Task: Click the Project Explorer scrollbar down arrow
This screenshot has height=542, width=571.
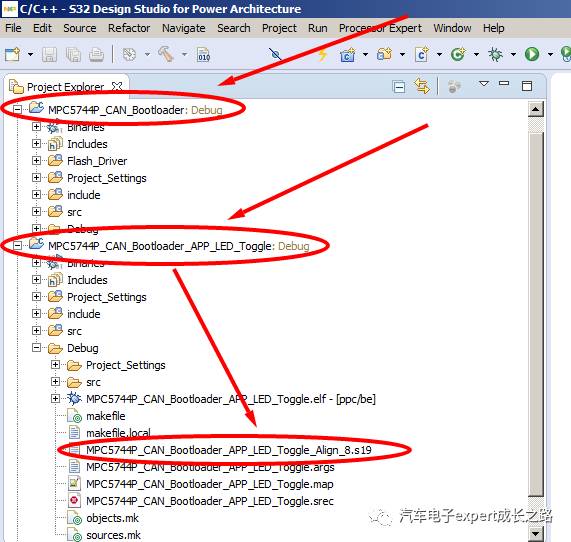Action: pyautogui.click(x=536, y=534)
